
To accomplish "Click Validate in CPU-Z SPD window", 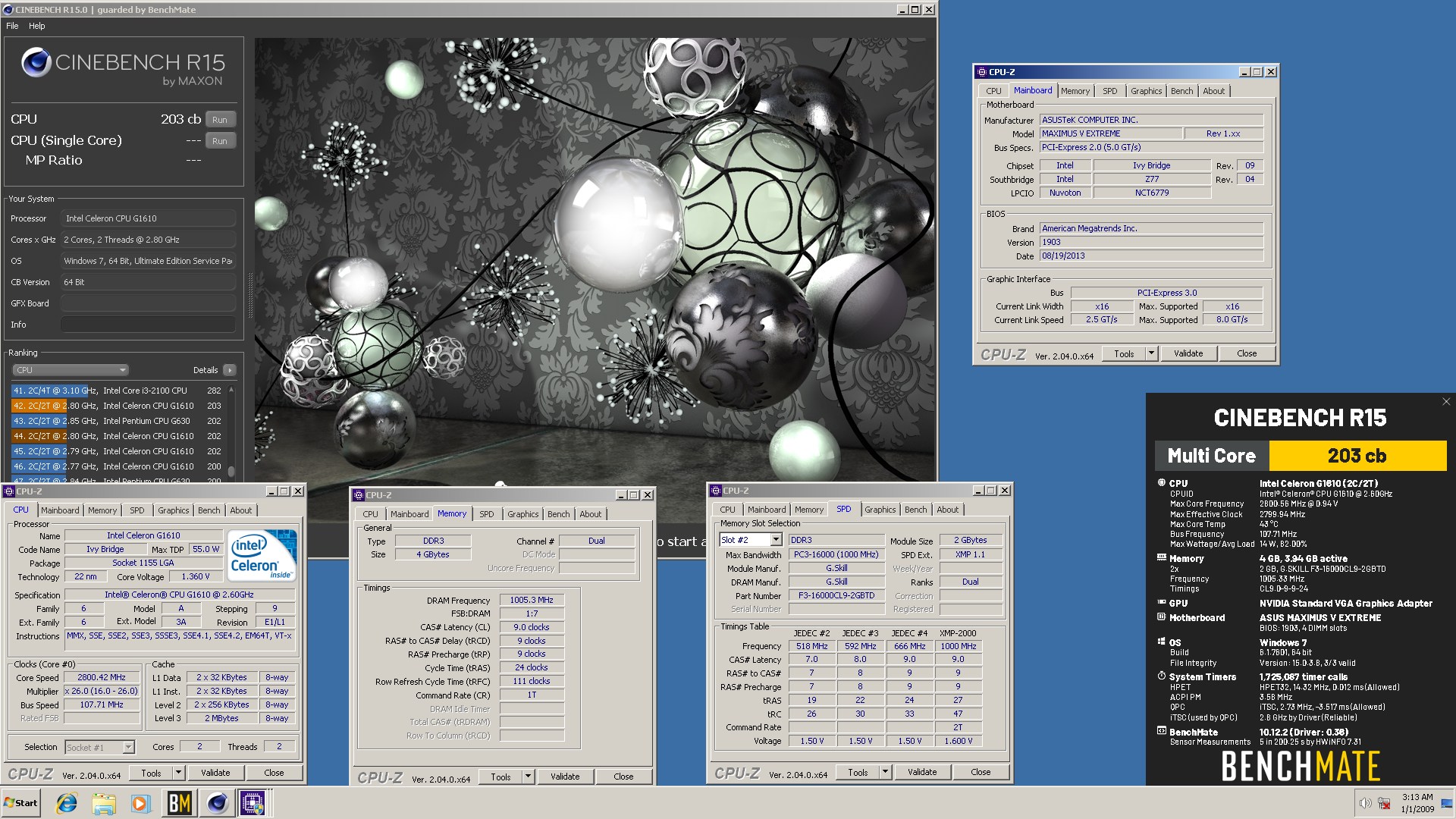I will 922,772.
